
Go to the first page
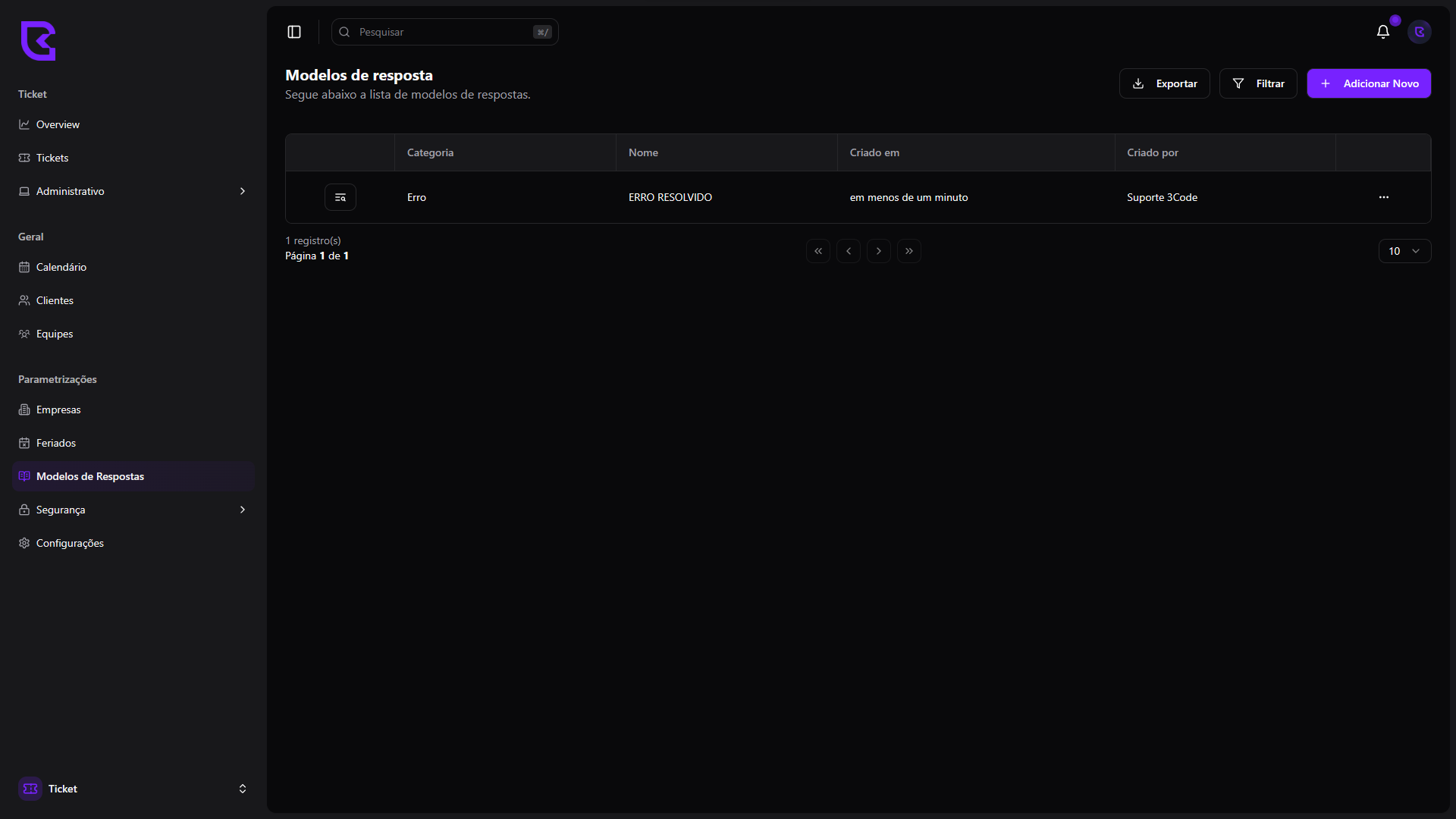tap(818, 251)
